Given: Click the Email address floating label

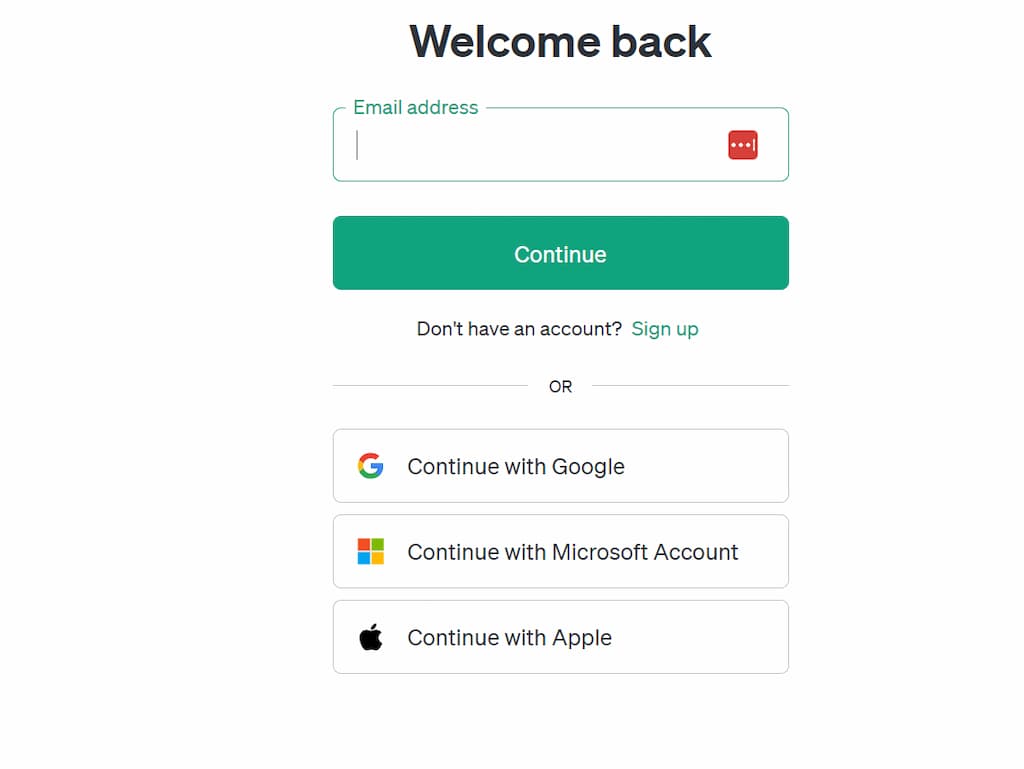Looking at the screenshot, I should point(416,107).
